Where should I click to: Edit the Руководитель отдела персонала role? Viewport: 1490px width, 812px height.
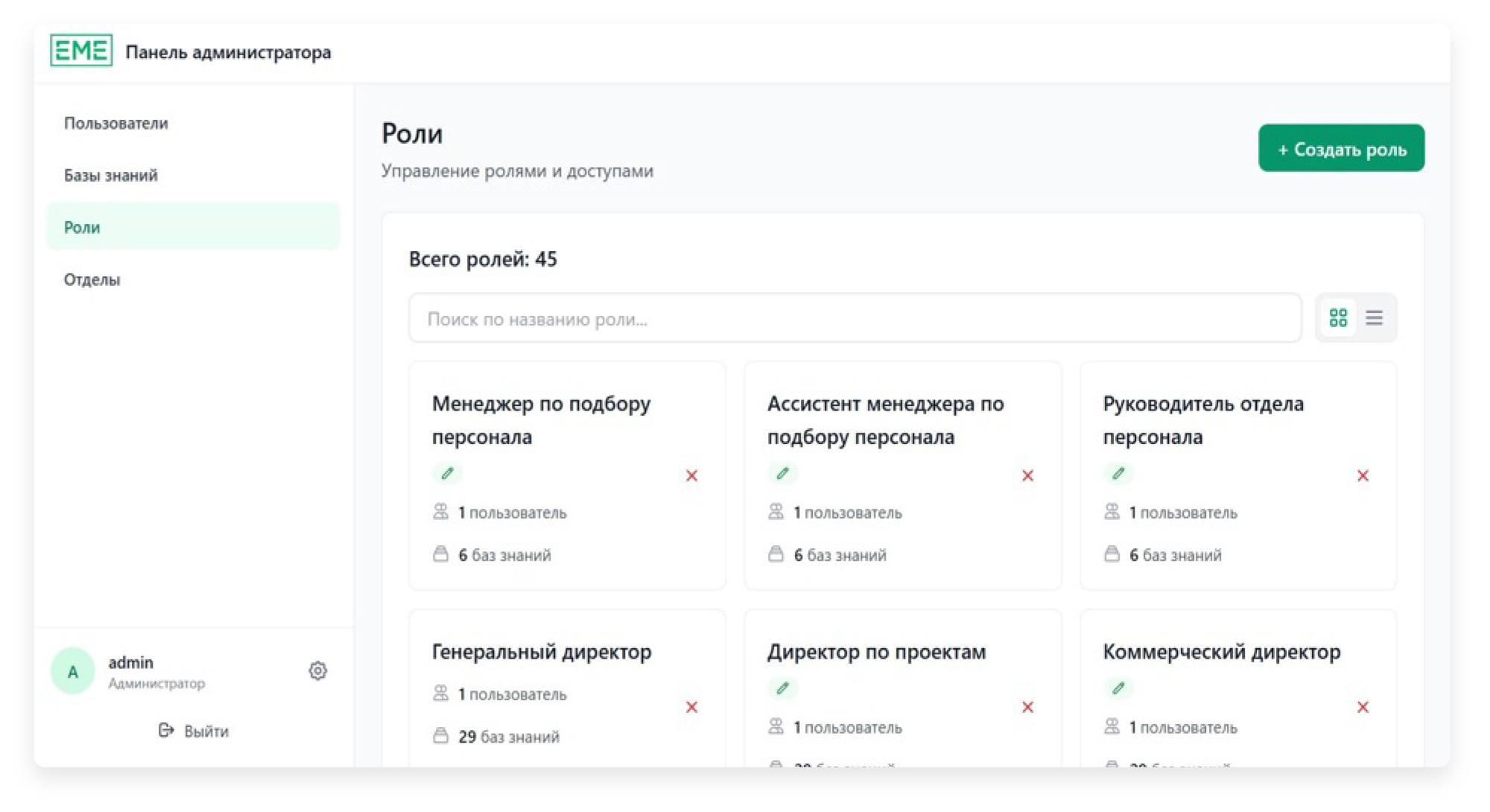coord(1118,474)
